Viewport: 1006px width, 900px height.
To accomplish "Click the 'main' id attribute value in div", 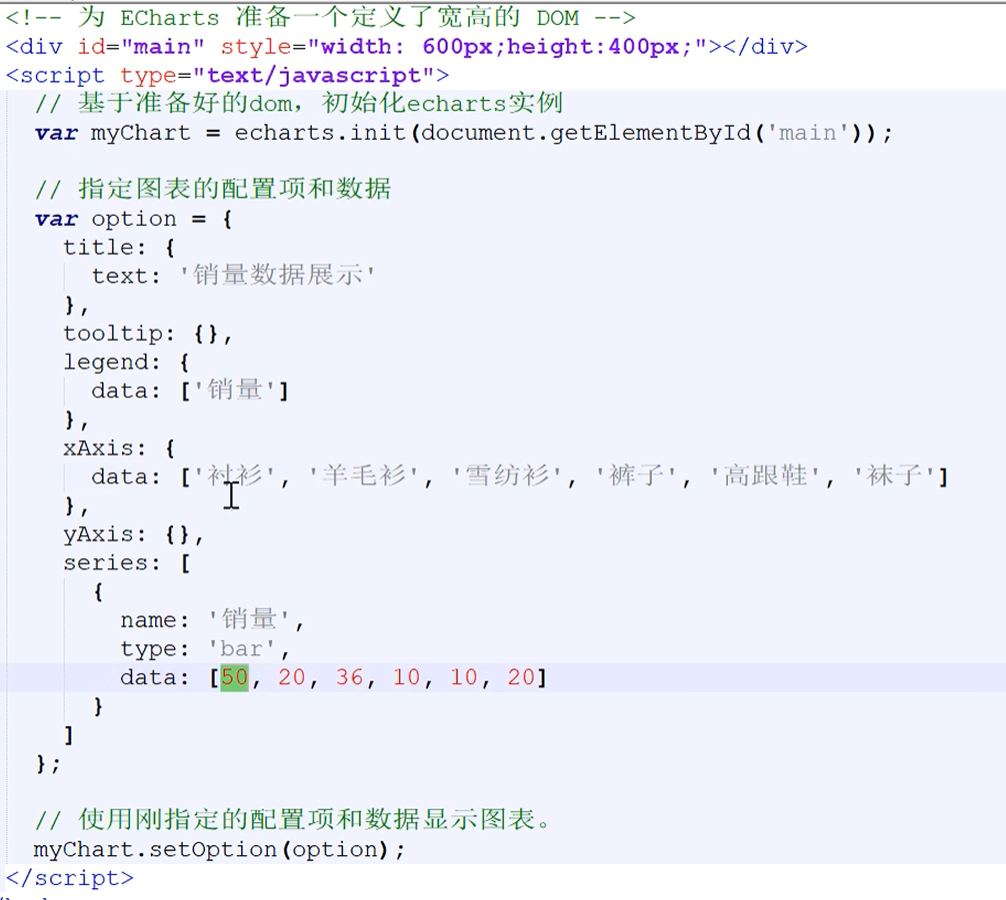I will 162,47.
